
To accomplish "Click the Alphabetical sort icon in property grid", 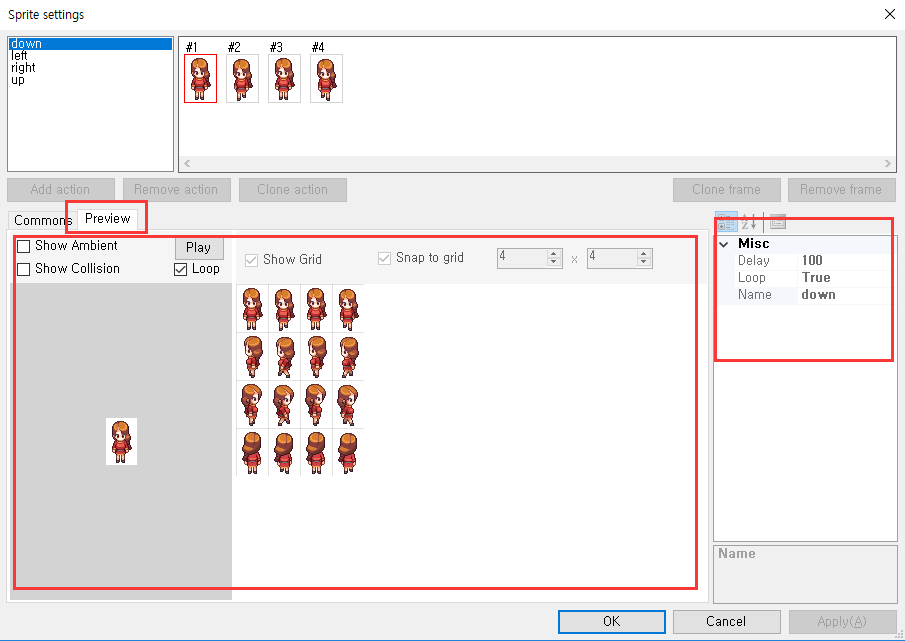I will [x=749, y=222].
